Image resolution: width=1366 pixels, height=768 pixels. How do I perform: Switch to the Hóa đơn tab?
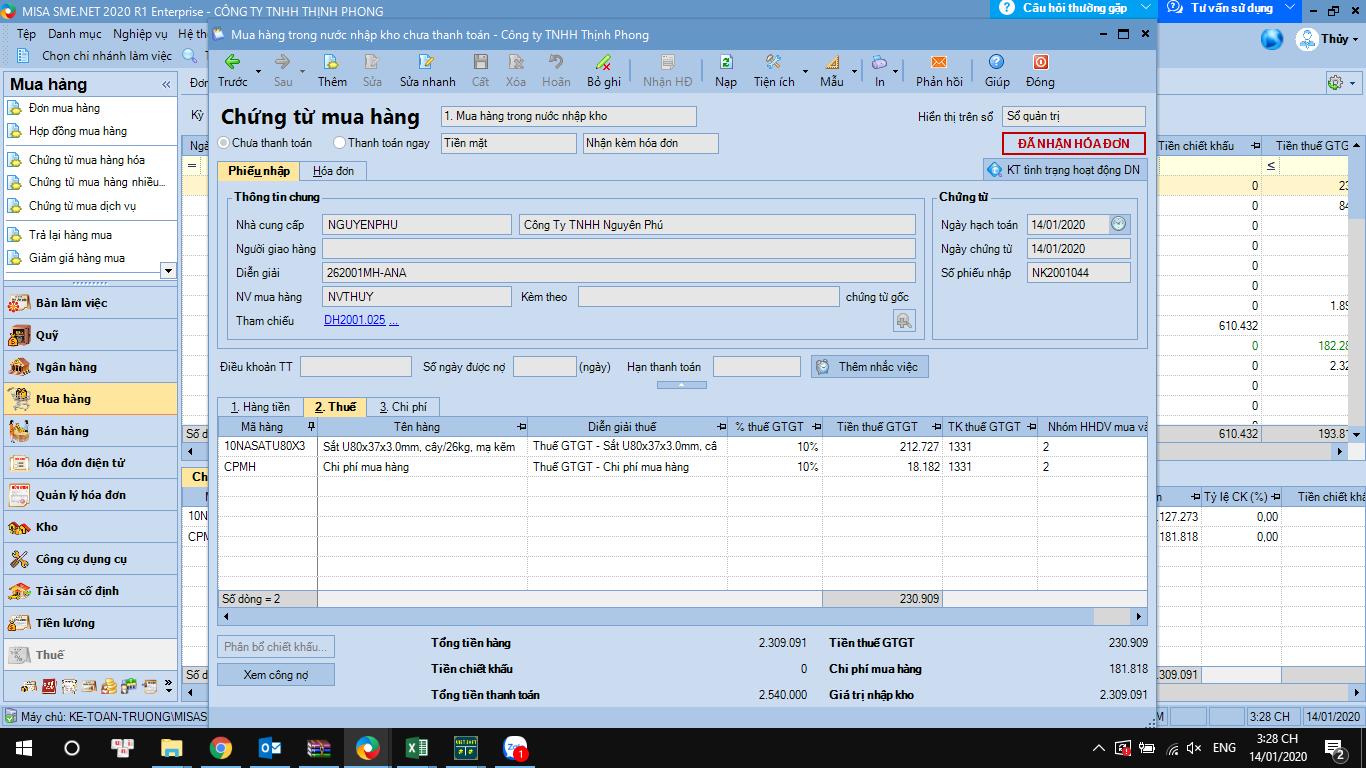(x=333, y=171)
